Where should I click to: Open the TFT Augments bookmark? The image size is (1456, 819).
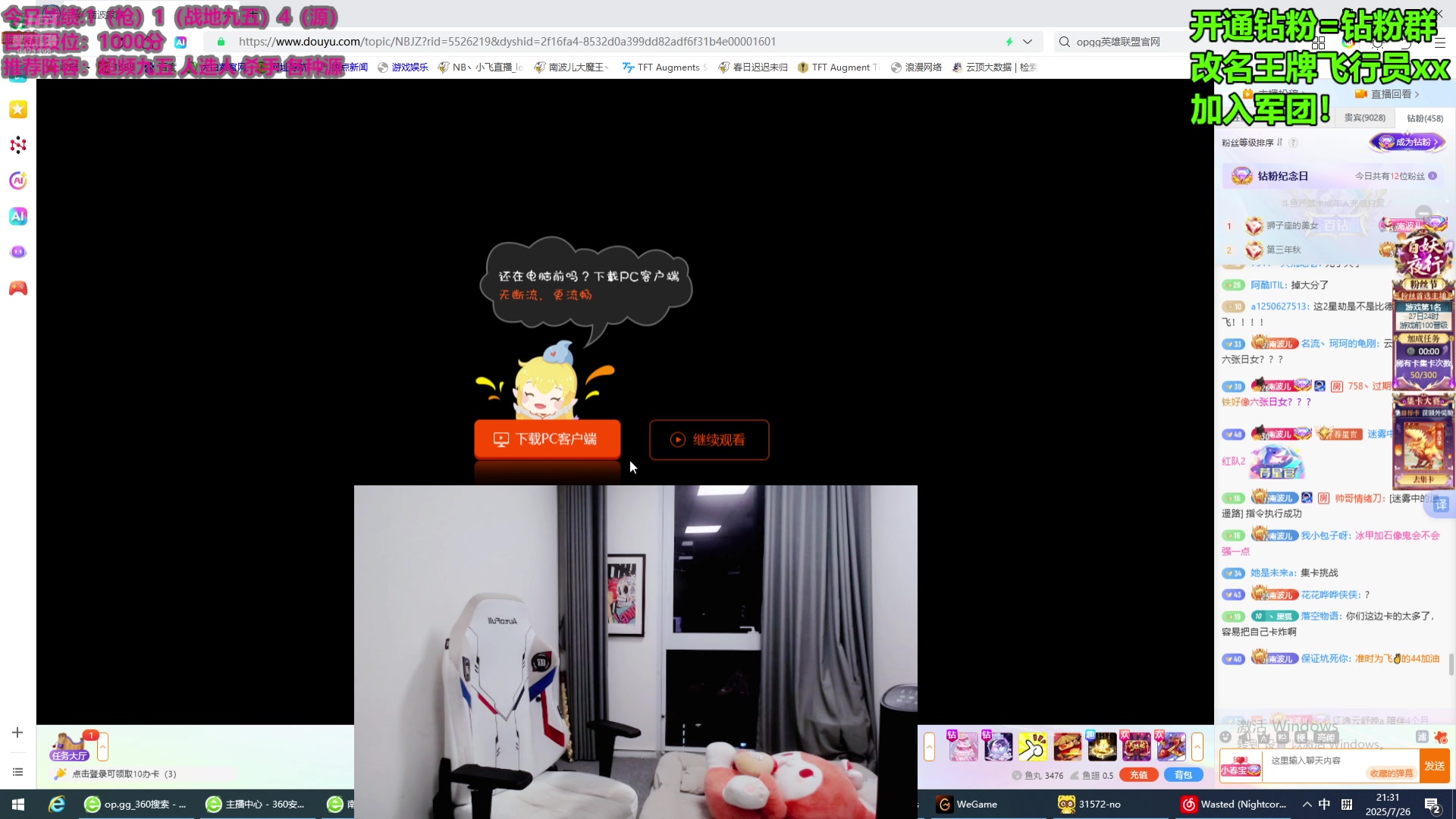pos(665,67)
